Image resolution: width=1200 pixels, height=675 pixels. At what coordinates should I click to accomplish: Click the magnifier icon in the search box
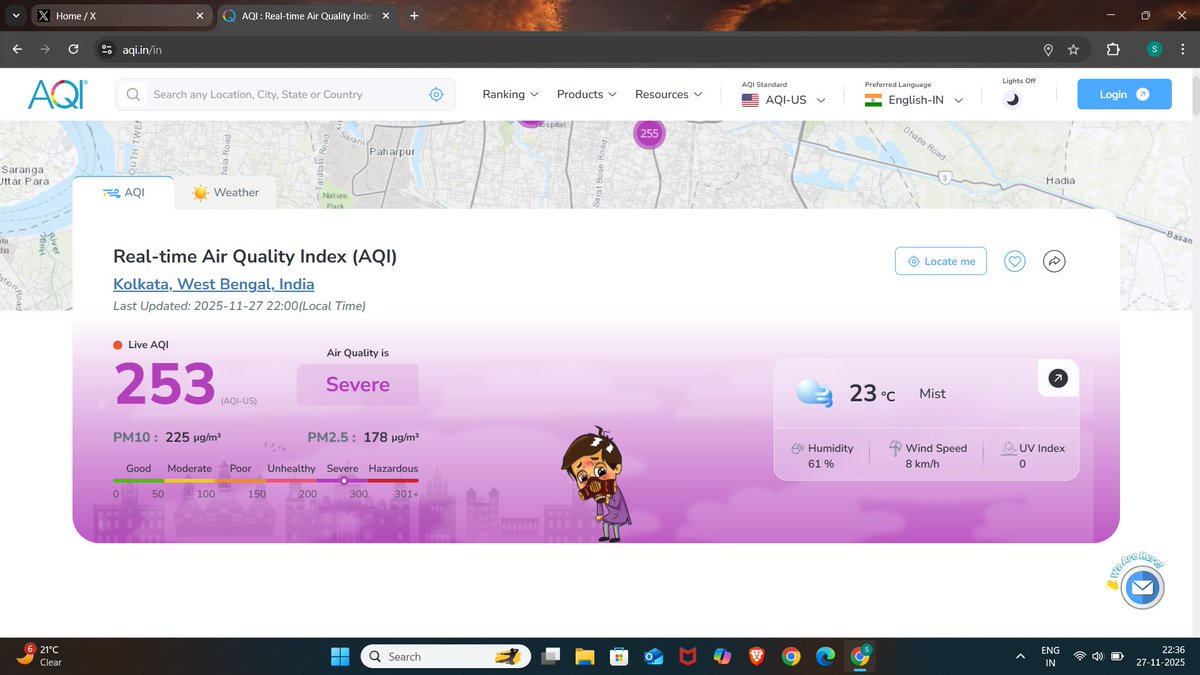(133, 94)
